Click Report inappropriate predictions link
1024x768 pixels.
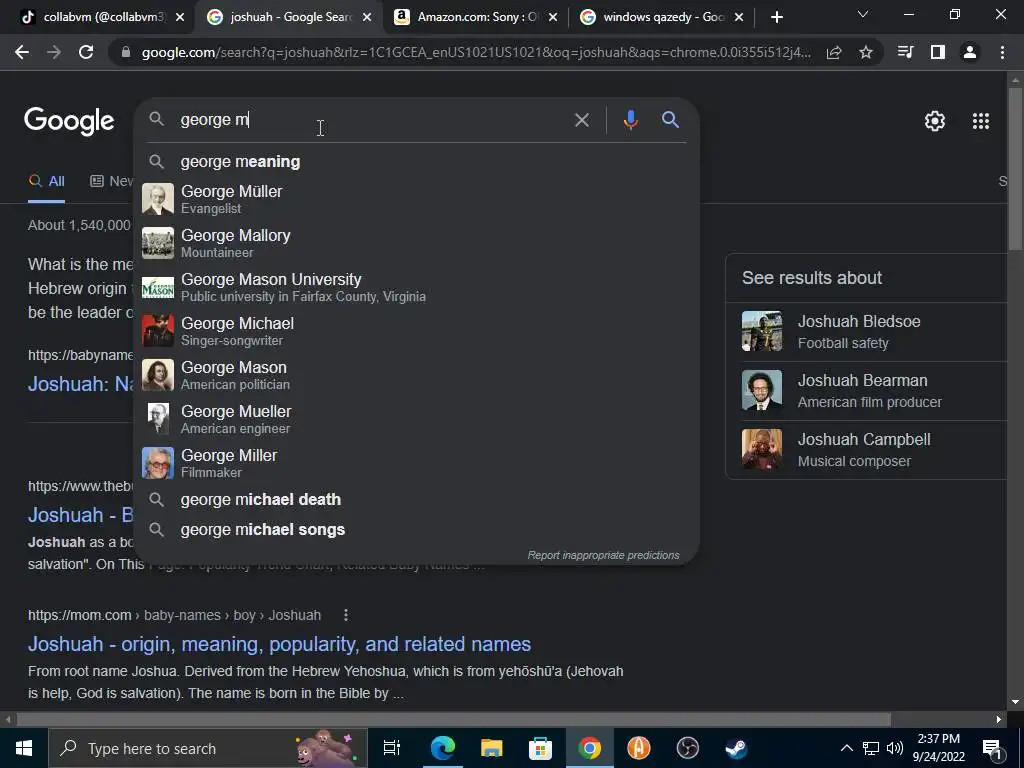[603, 555]
